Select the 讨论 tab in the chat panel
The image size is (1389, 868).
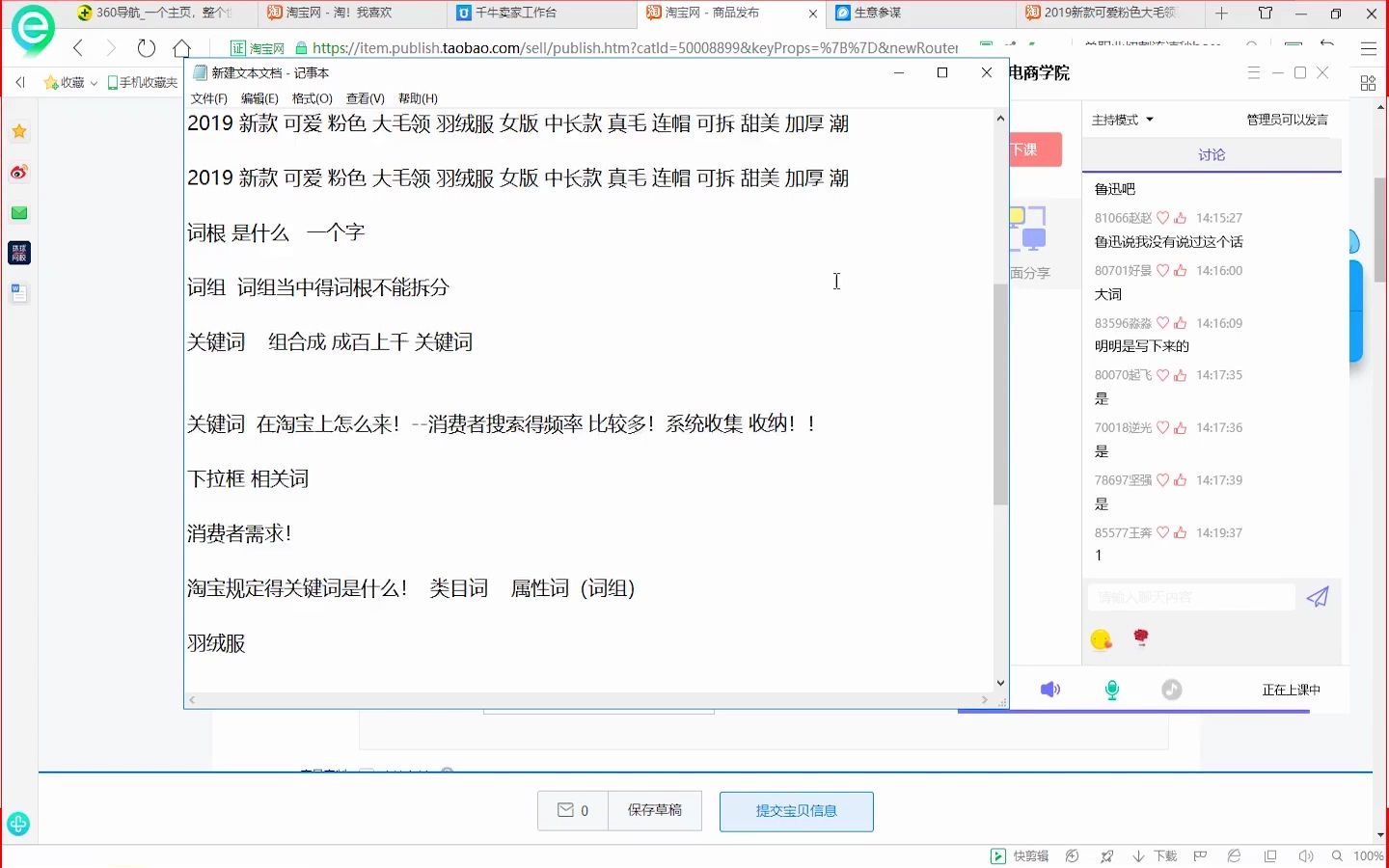[x=1212, y=155]
